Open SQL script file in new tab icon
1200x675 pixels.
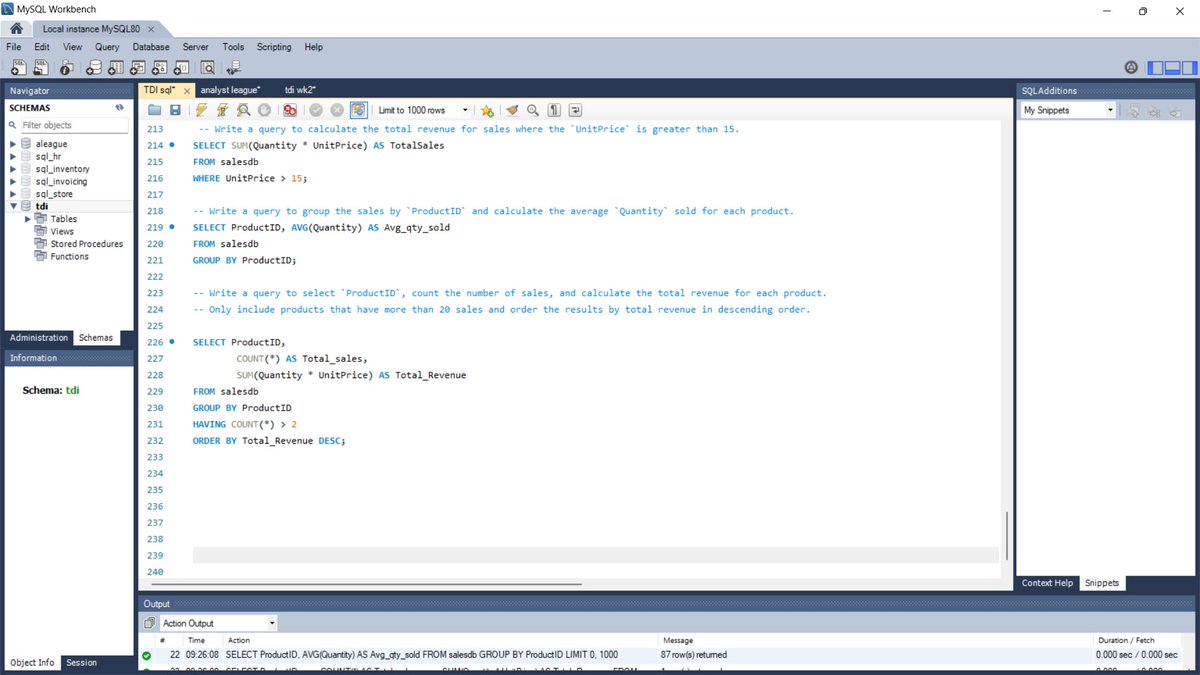[x=41, y=67]
